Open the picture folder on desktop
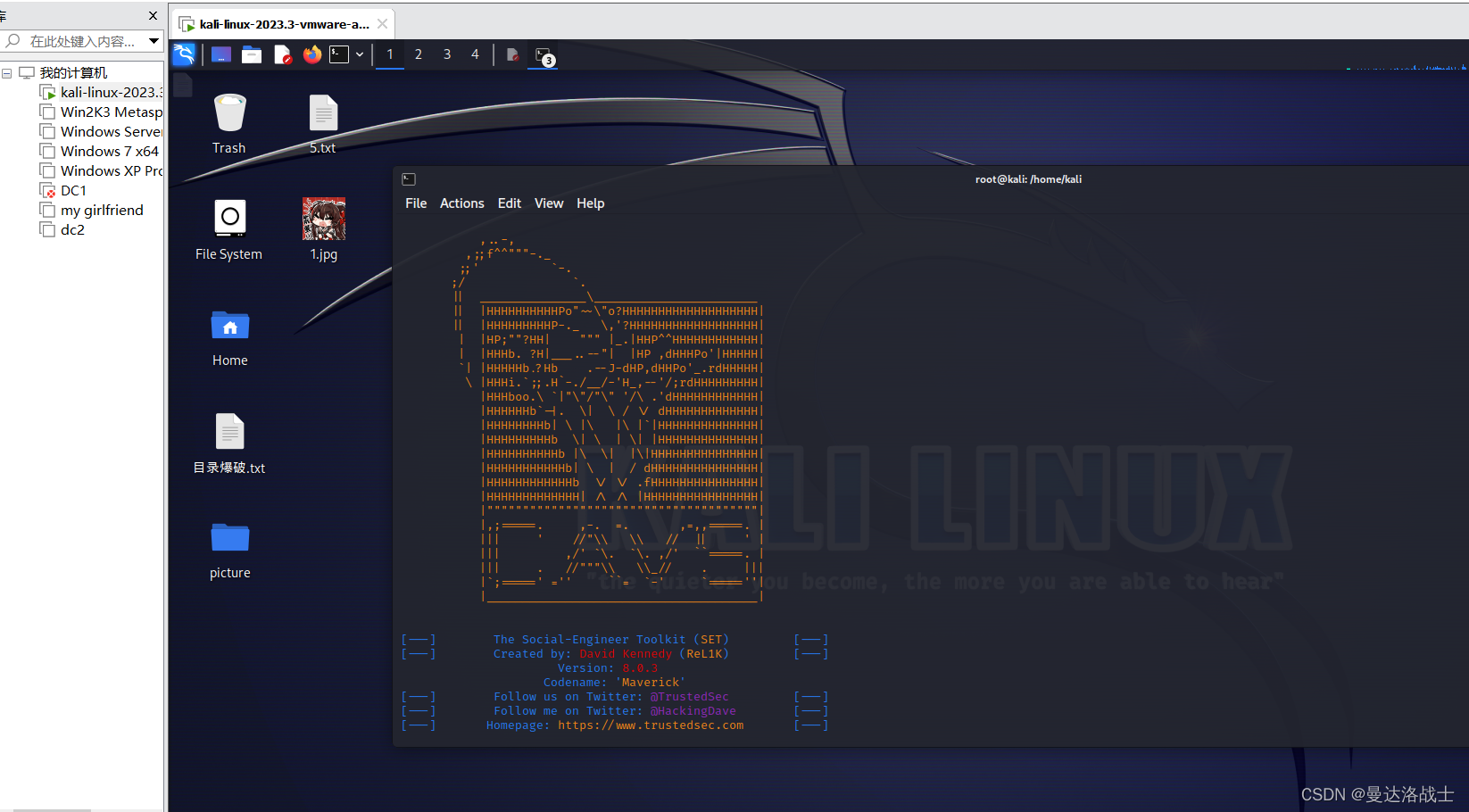1469x812 pixels. pyautogui.click(x=230, y=551)
